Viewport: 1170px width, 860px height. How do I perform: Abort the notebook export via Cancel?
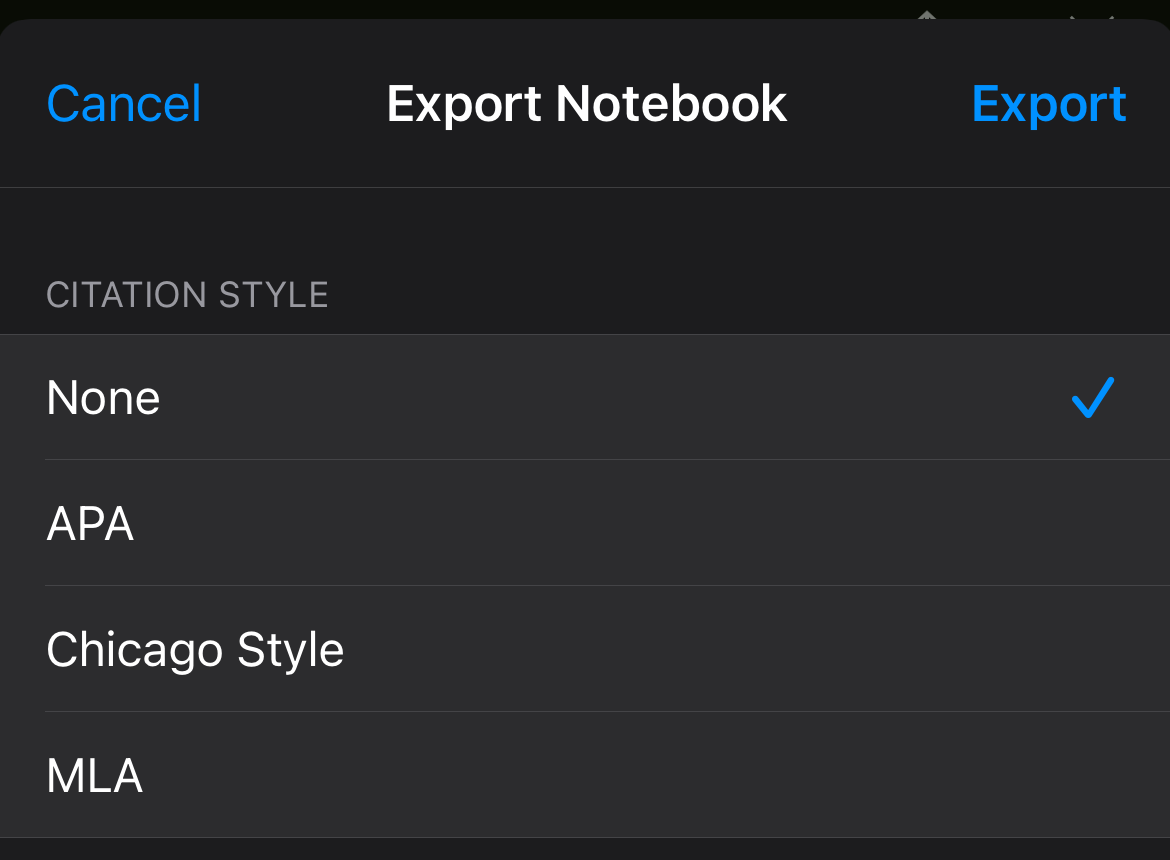point(124,104)
